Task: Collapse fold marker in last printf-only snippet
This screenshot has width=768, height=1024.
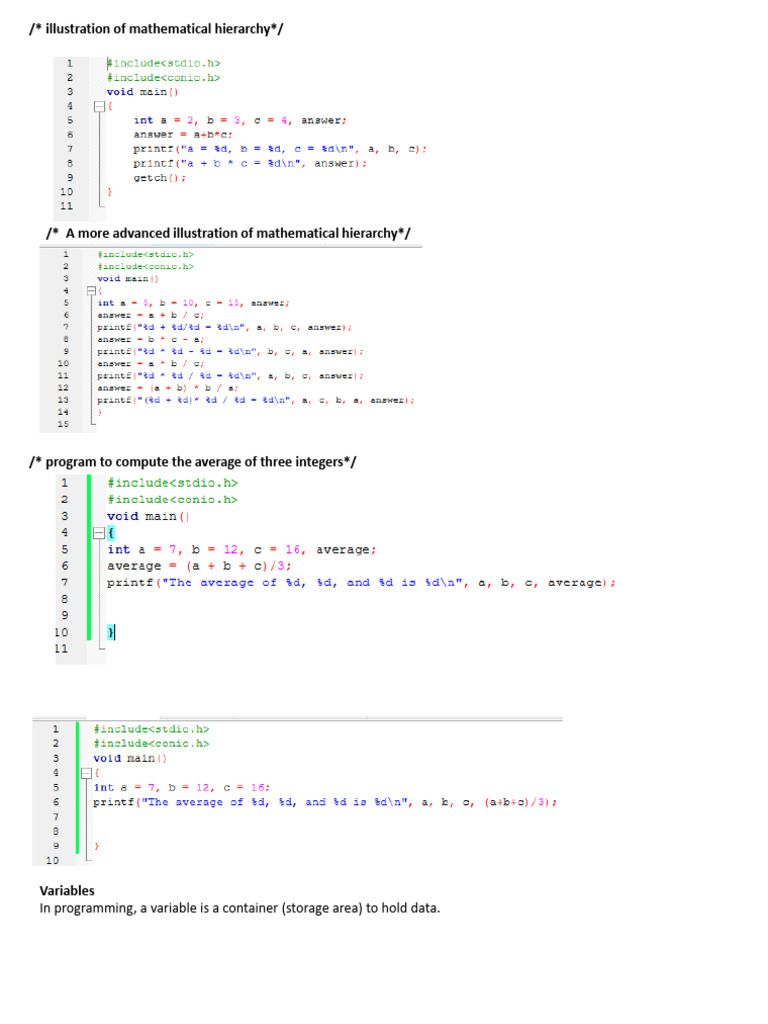Action: [x=86, y=773]
